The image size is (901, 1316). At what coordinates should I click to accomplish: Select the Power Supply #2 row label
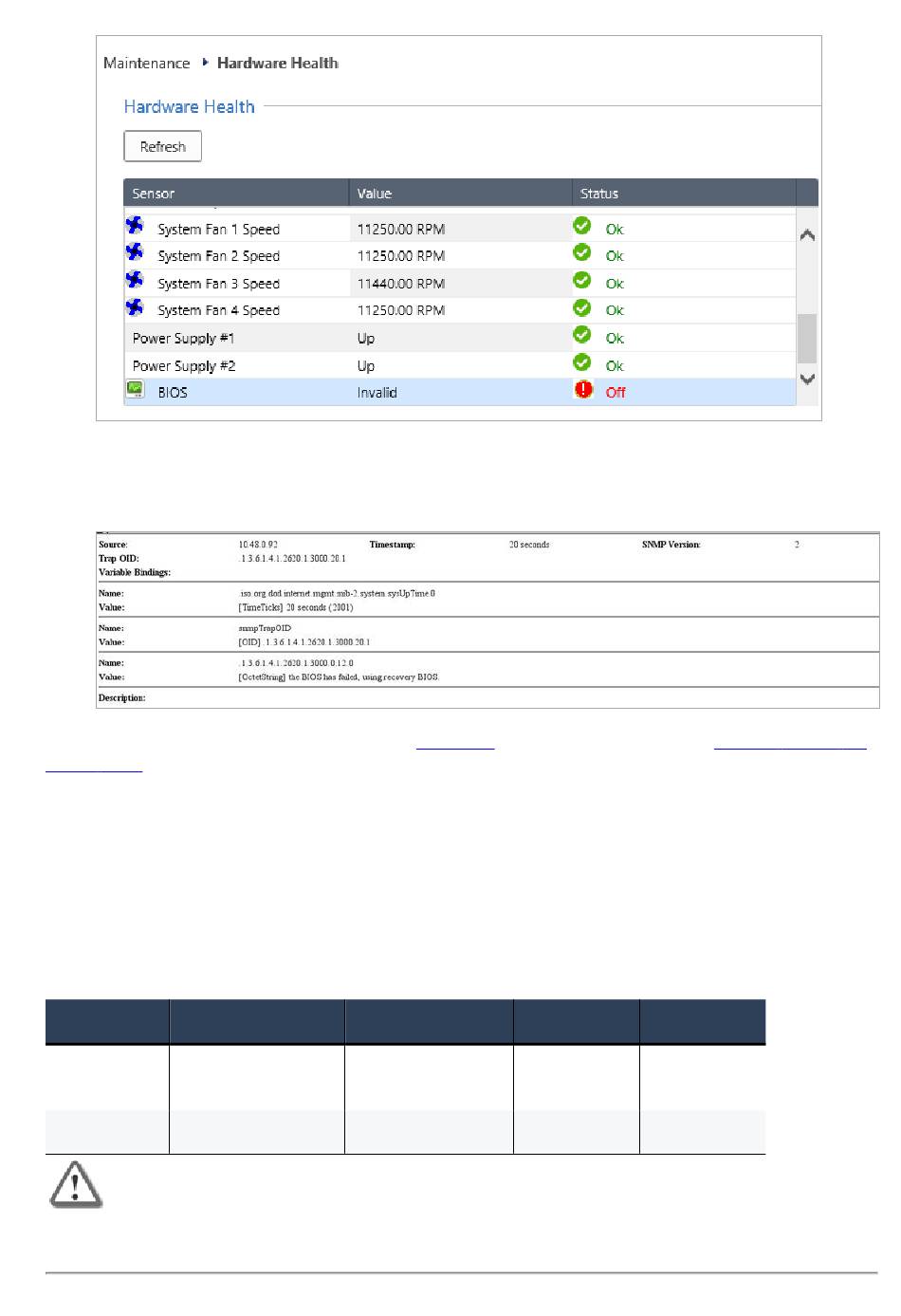tap(184, 366)
